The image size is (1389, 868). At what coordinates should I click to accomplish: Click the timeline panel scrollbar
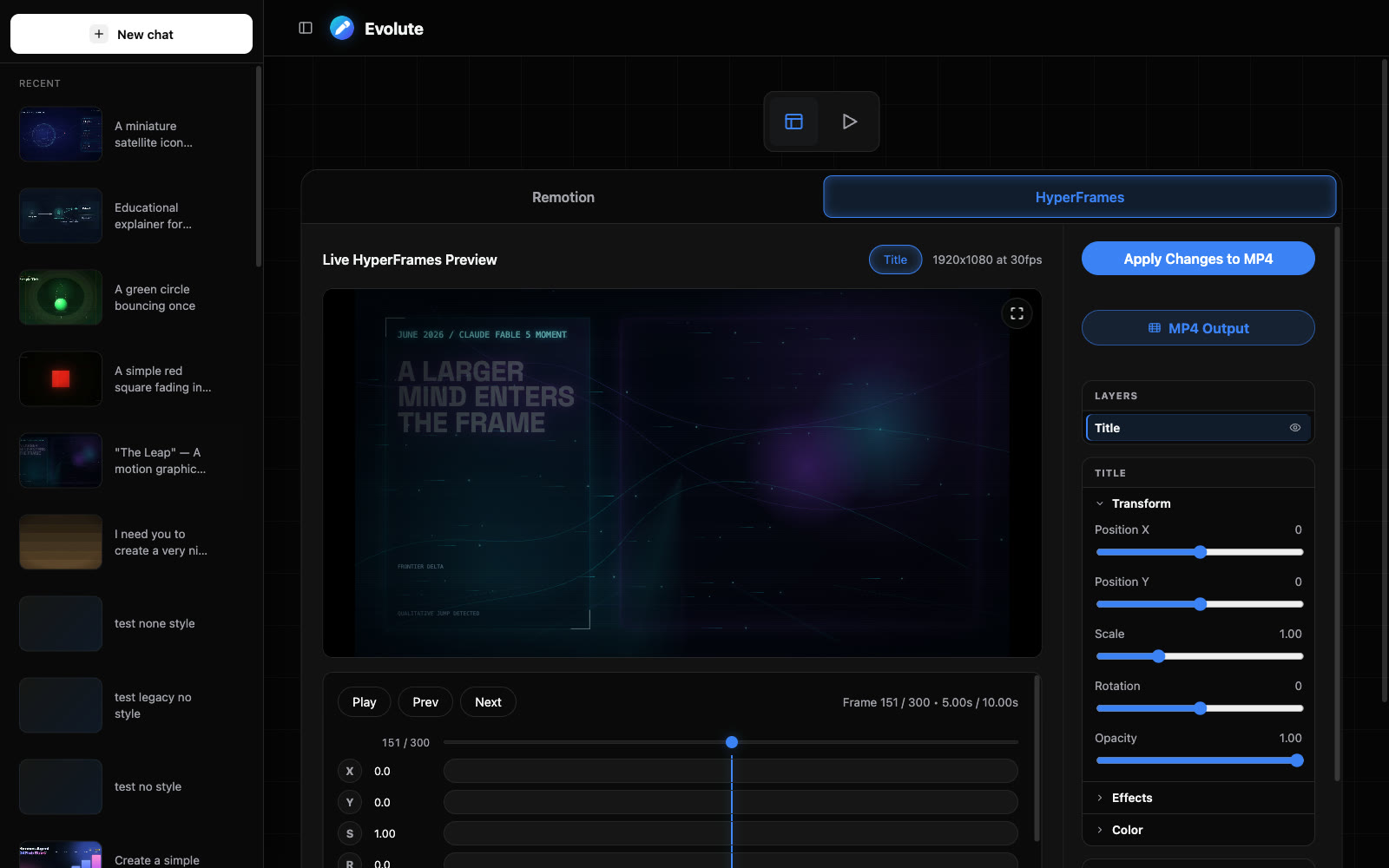pos(1037,759)
